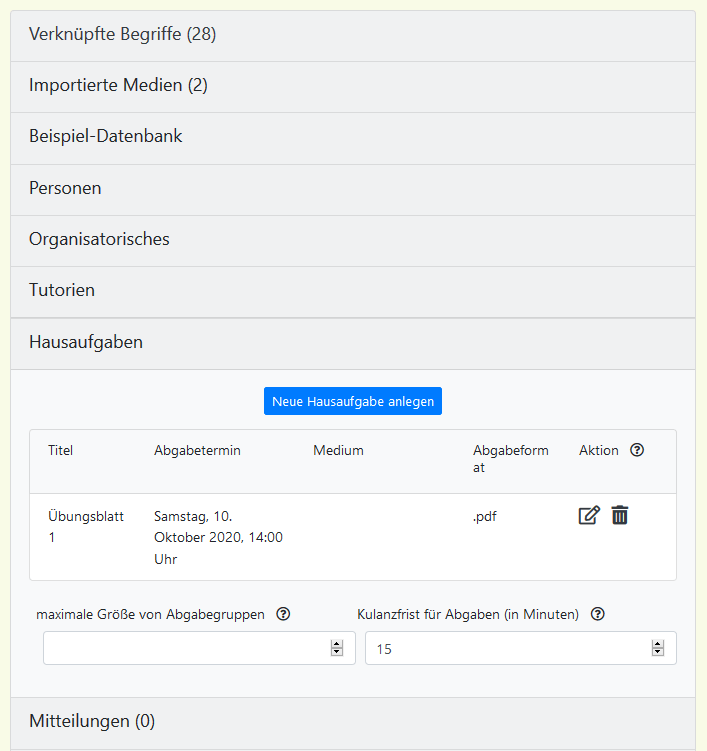Open the Beispiel-Datenbank section
The width and height of the screenshot is (707, 751).
point(105,137)
